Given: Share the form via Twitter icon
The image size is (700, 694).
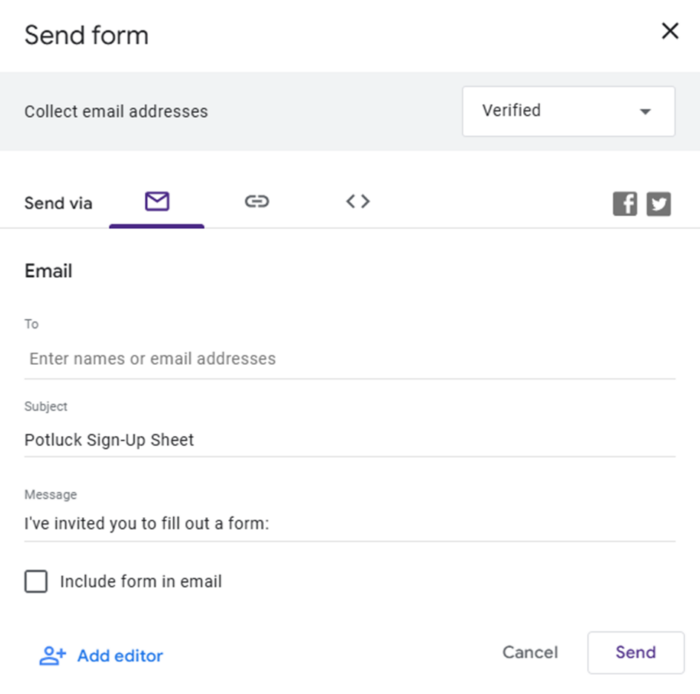Looking at the screenshot, I should click(x=658, y=204).
